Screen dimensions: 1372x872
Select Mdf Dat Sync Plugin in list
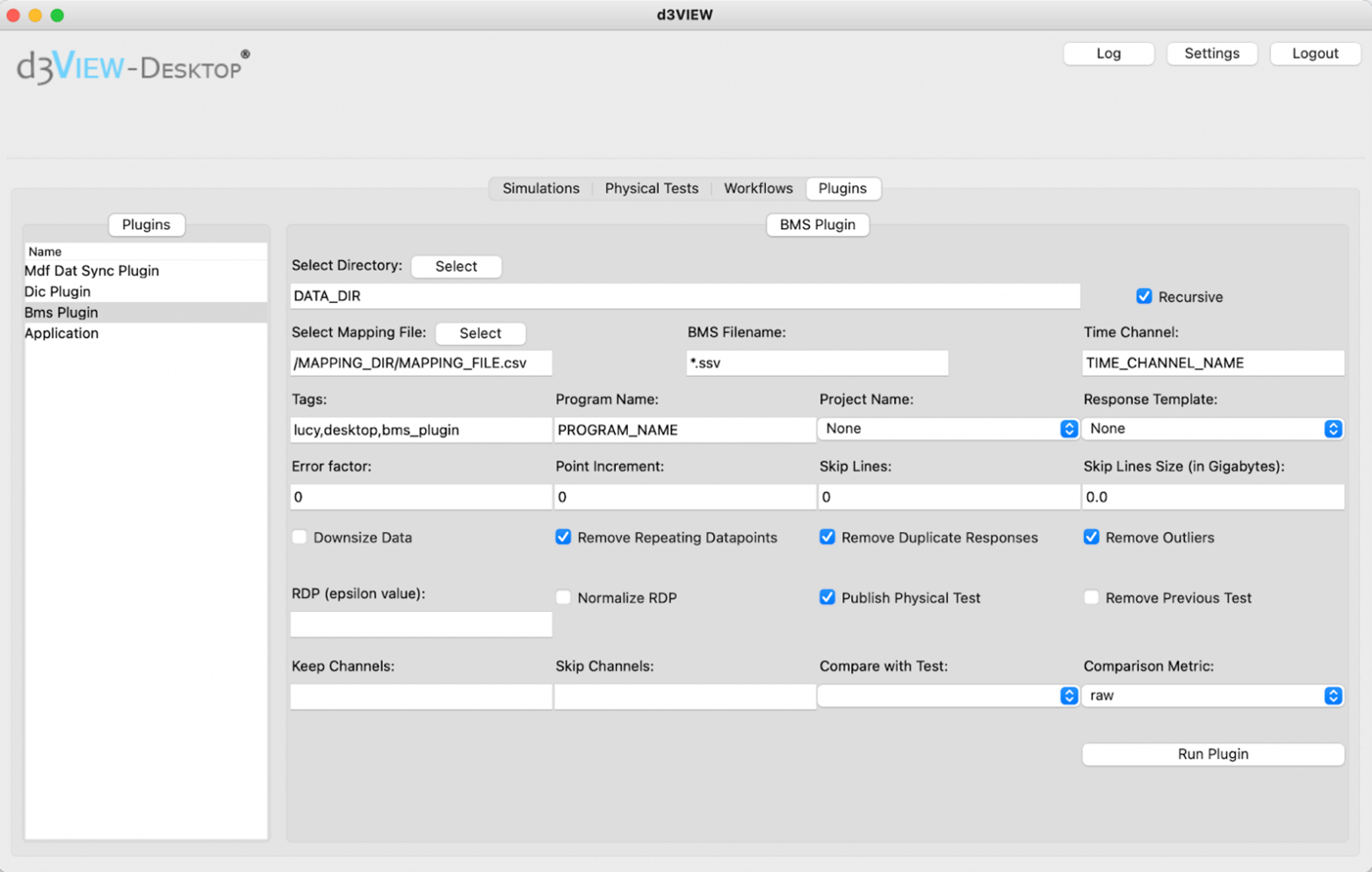click(92, 271)
